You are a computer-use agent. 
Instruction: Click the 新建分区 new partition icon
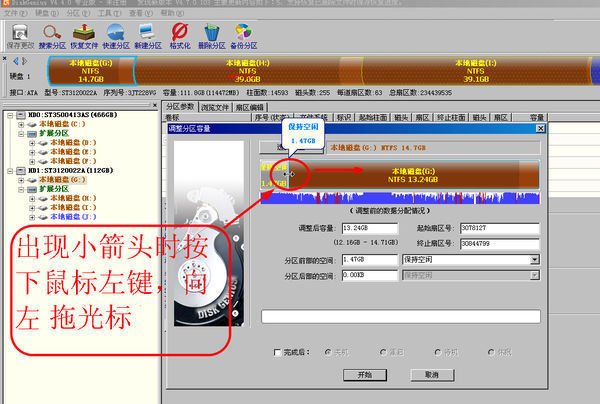(x=148, y=36)
